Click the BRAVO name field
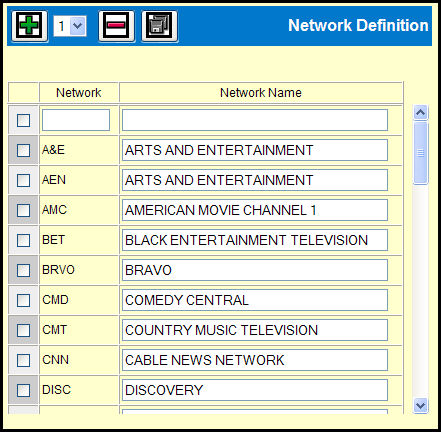 click(x=255, y=270)
